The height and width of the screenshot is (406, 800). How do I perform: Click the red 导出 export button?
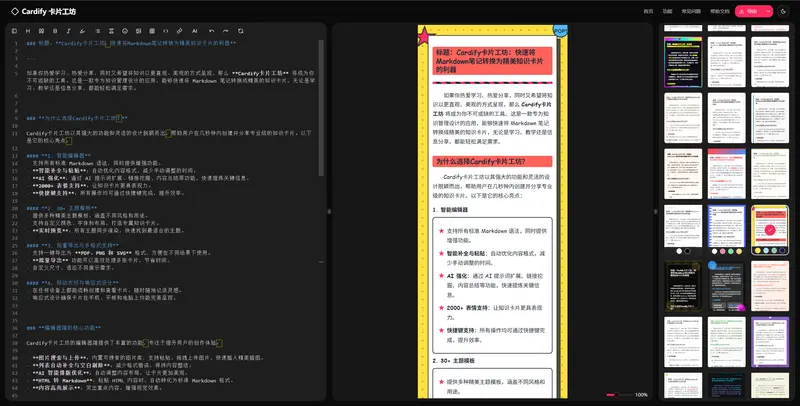click(x=749, y=11)
